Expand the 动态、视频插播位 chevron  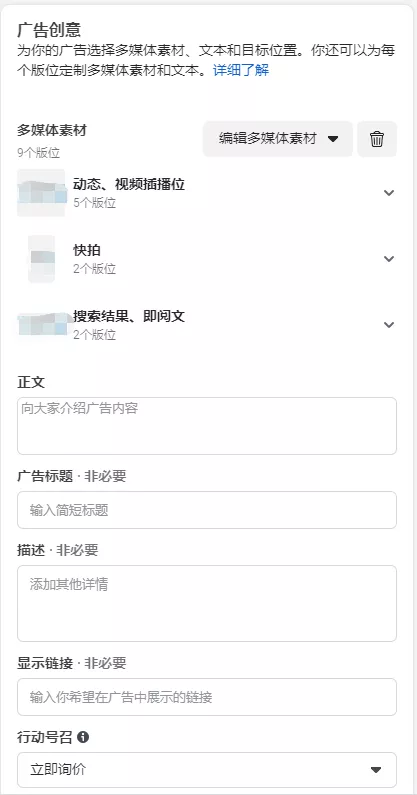pos(389,193)
